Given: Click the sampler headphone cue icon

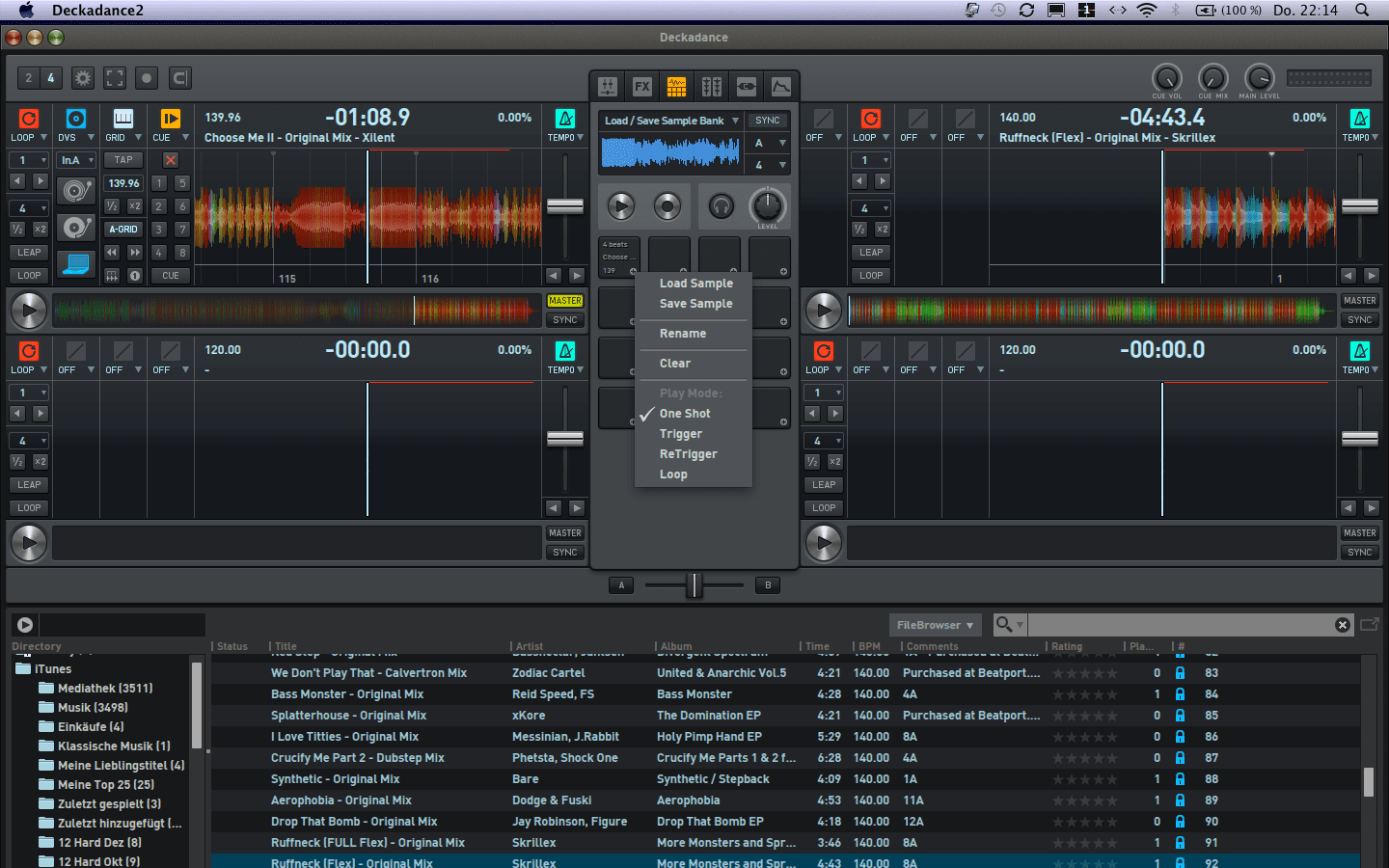Looking at the screenshot, I should (x=721, y=205).
